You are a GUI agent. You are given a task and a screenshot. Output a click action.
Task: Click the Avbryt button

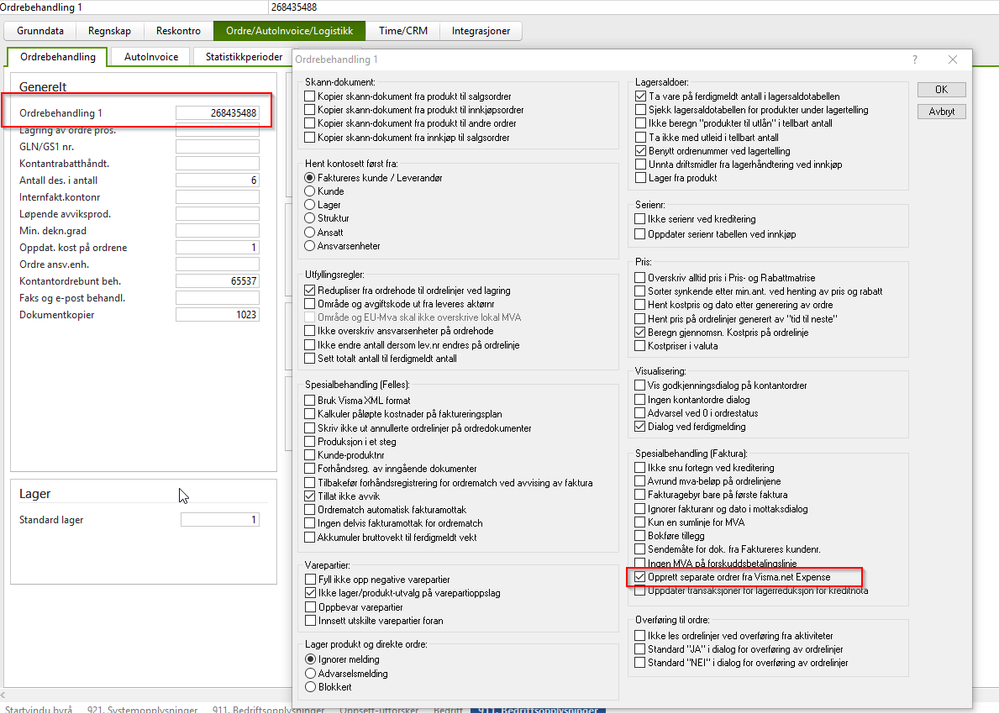pyautogui.click(x=941, y=112)
